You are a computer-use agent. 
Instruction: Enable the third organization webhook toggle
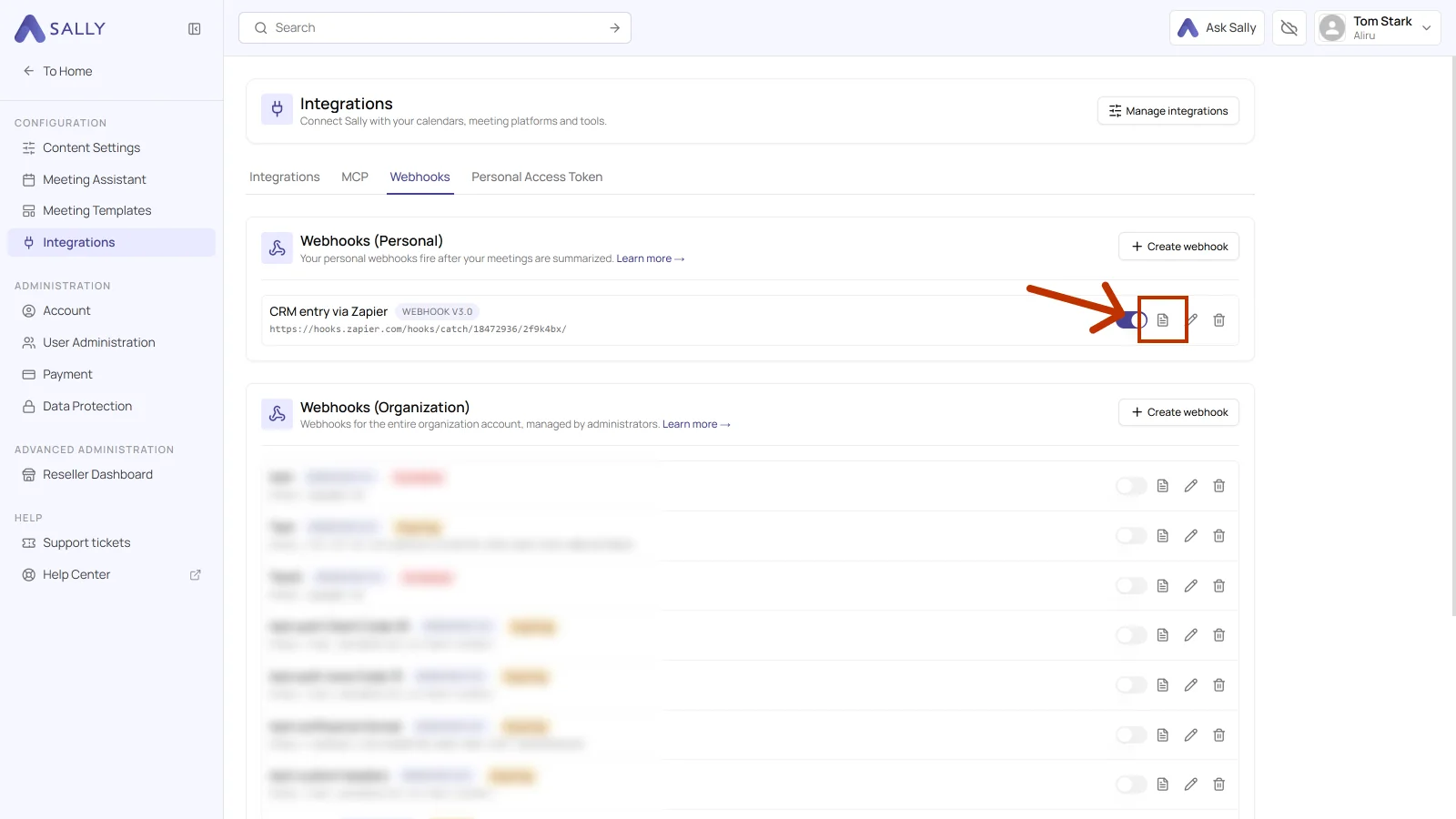(1131, 586)
